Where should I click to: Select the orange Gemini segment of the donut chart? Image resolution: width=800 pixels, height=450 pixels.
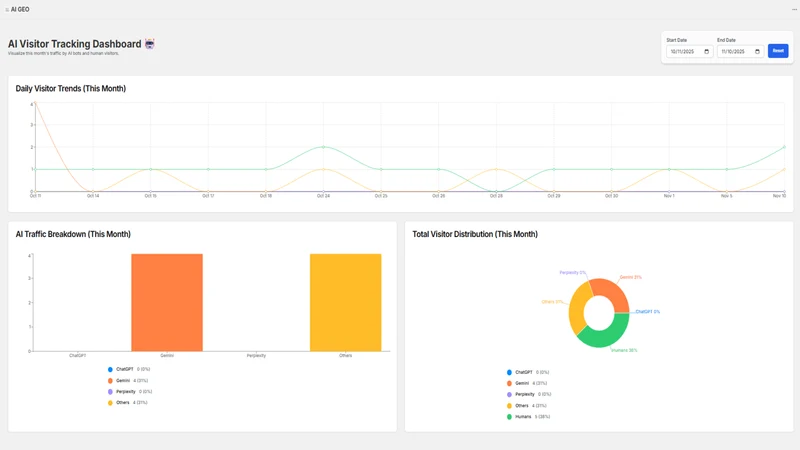[614, 292]
